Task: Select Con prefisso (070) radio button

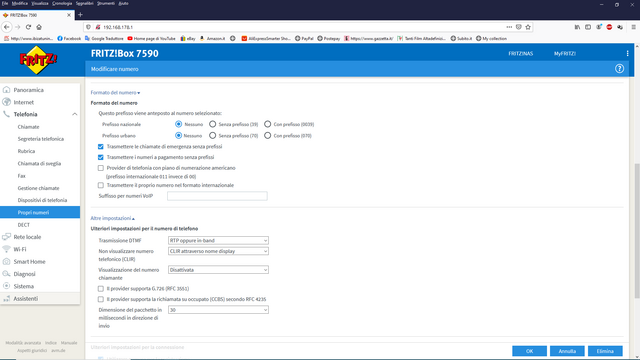Action: coord(267,136)
